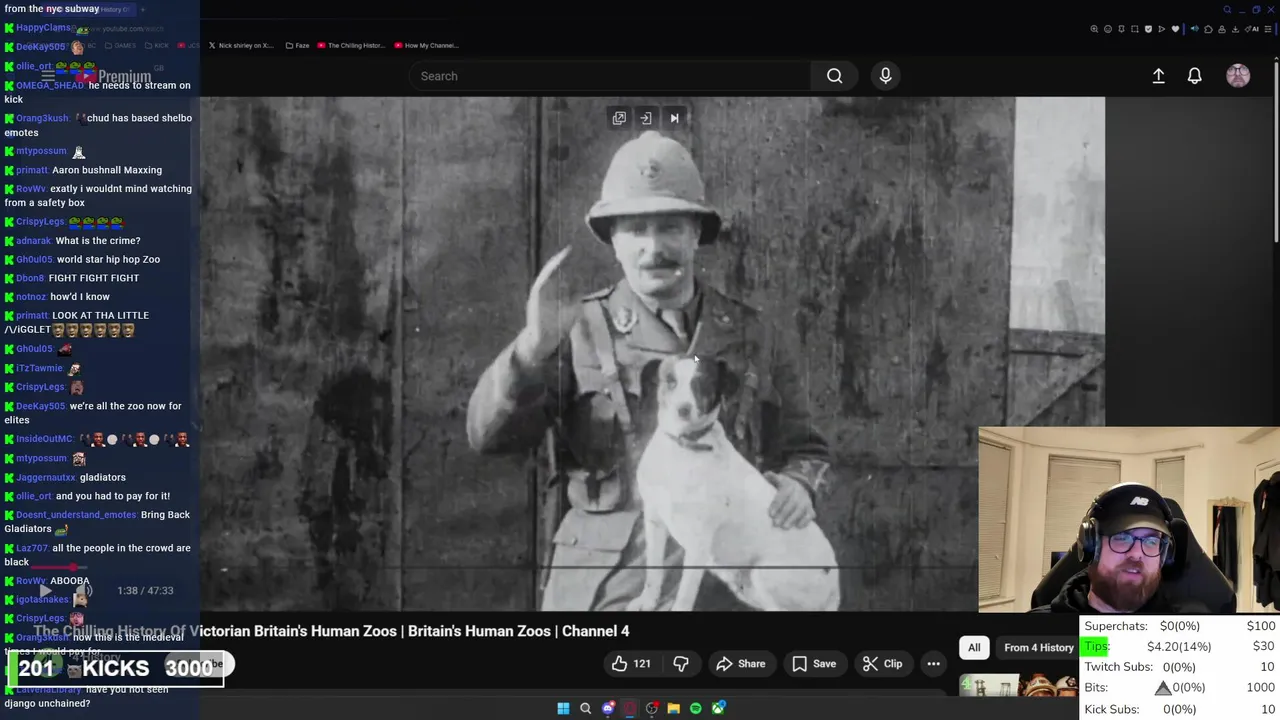Click the related video thumbnail below chips
This screenshot has width=1280, height=720.
[x=1020, y=685]
